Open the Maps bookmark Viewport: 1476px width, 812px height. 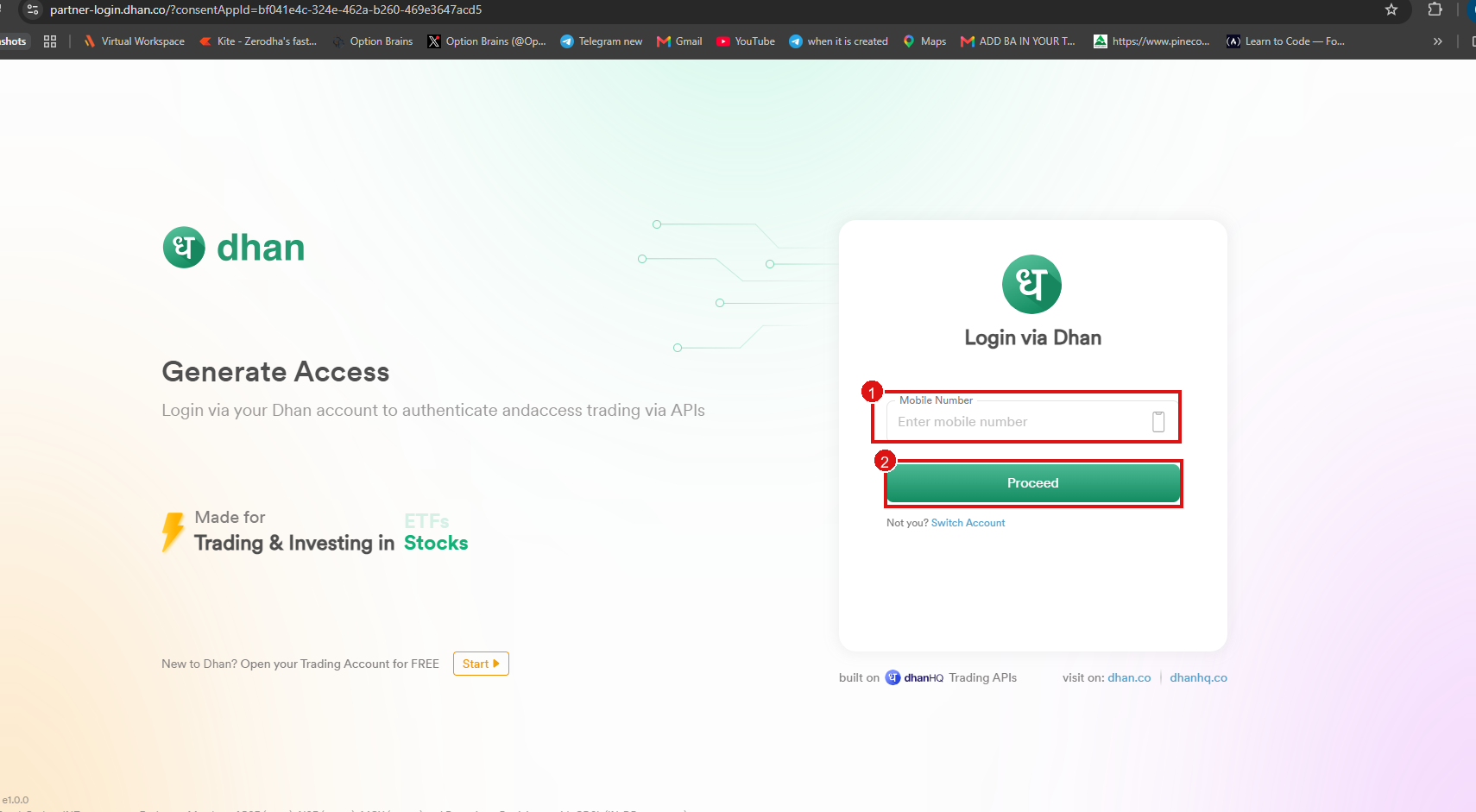point(924,41)
